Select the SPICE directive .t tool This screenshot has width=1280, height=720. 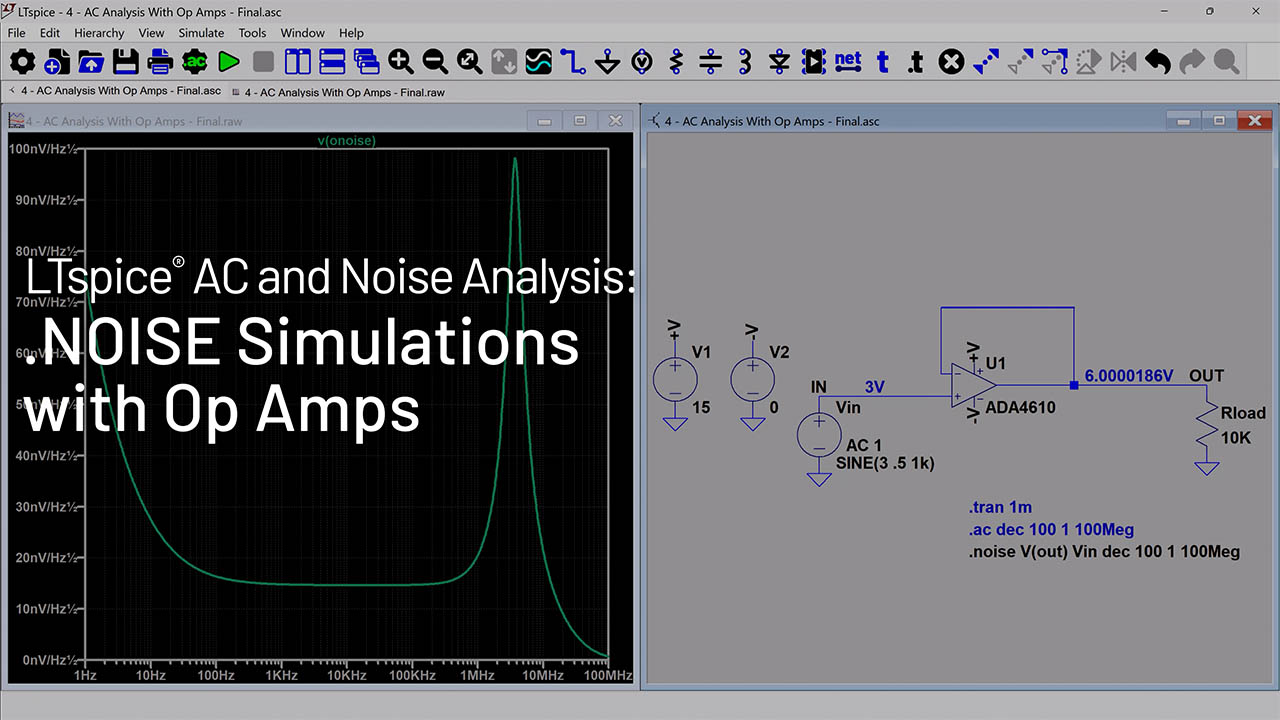(916, 62)
